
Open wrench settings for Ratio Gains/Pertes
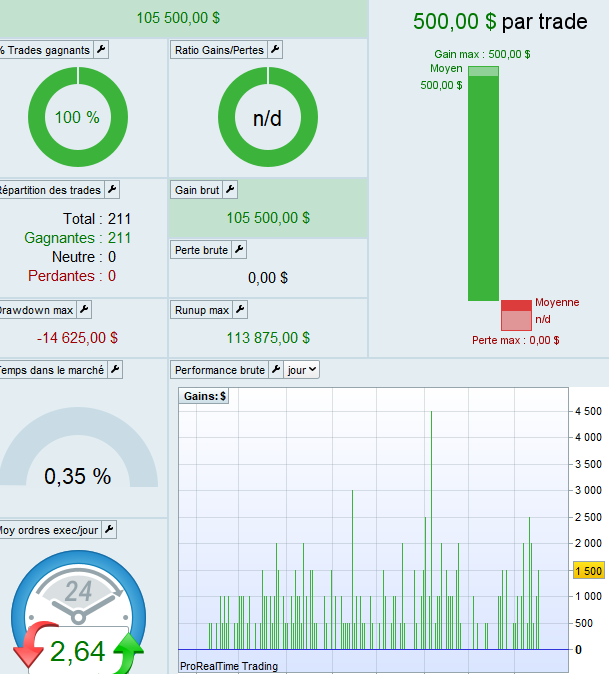275,50
